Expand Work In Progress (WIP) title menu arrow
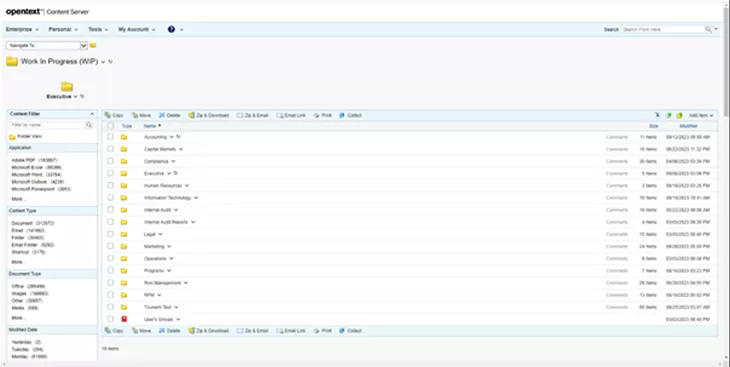The image size is (730, 367). point(103,62)
